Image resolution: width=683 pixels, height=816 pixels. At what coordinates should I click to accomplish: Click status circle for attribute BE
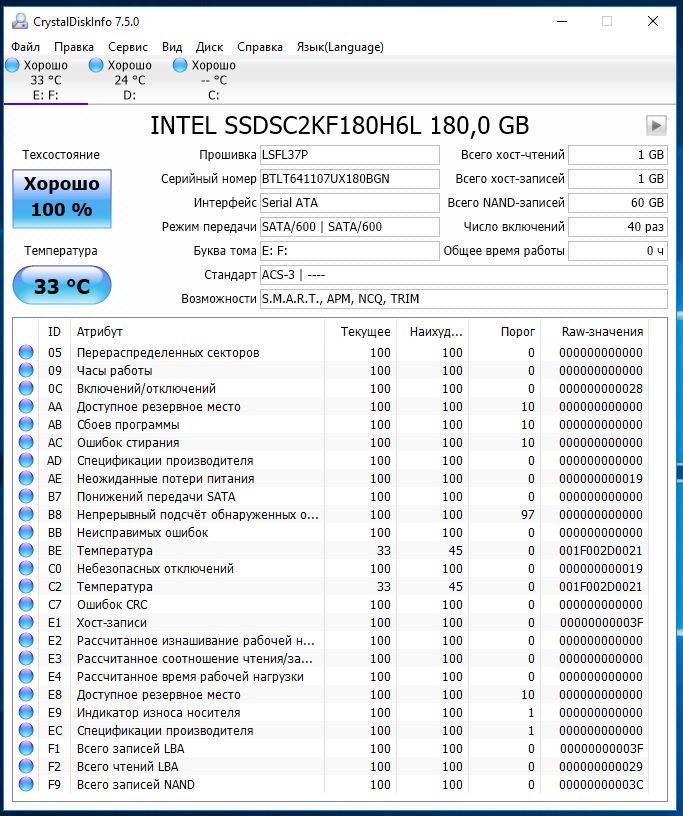[x=26, y=550]
